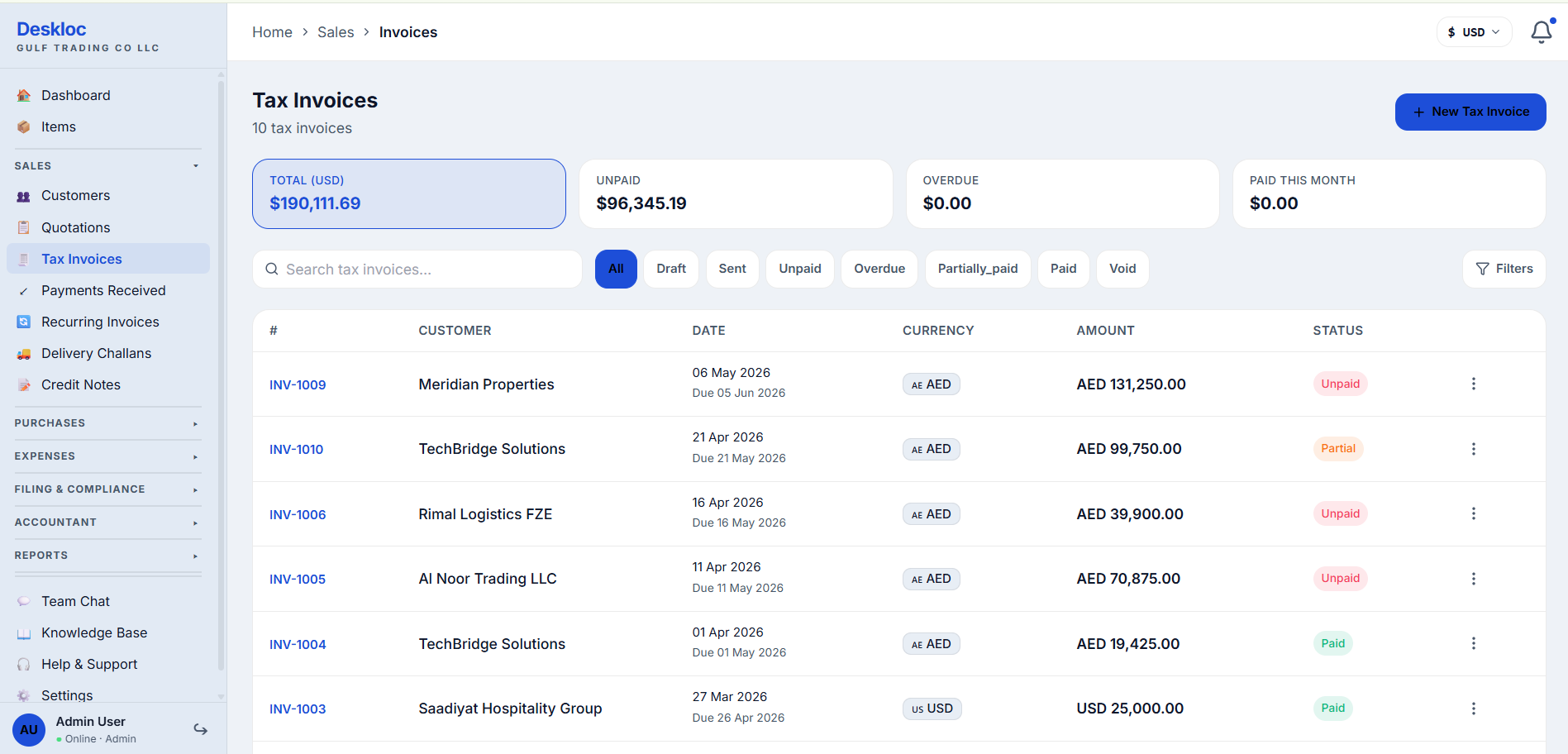Open invoice INV-1006
The image size is (1568, 754).
pyautogui.click(x=298, y=515)
